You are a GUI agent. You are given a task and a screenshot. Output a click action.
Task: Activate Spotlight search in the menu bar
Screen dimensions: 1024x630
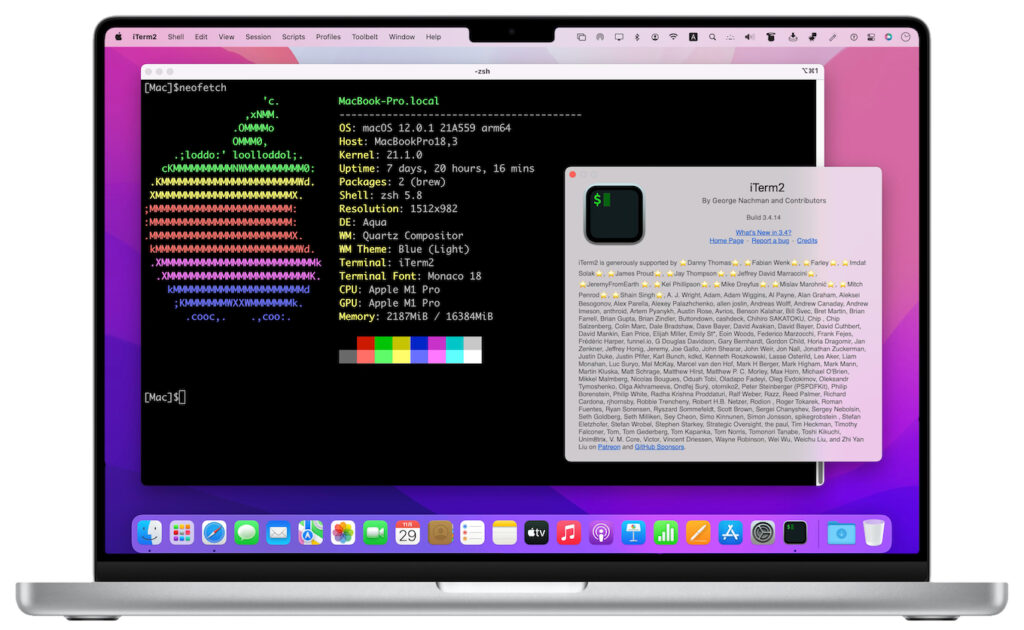point(712,36)
